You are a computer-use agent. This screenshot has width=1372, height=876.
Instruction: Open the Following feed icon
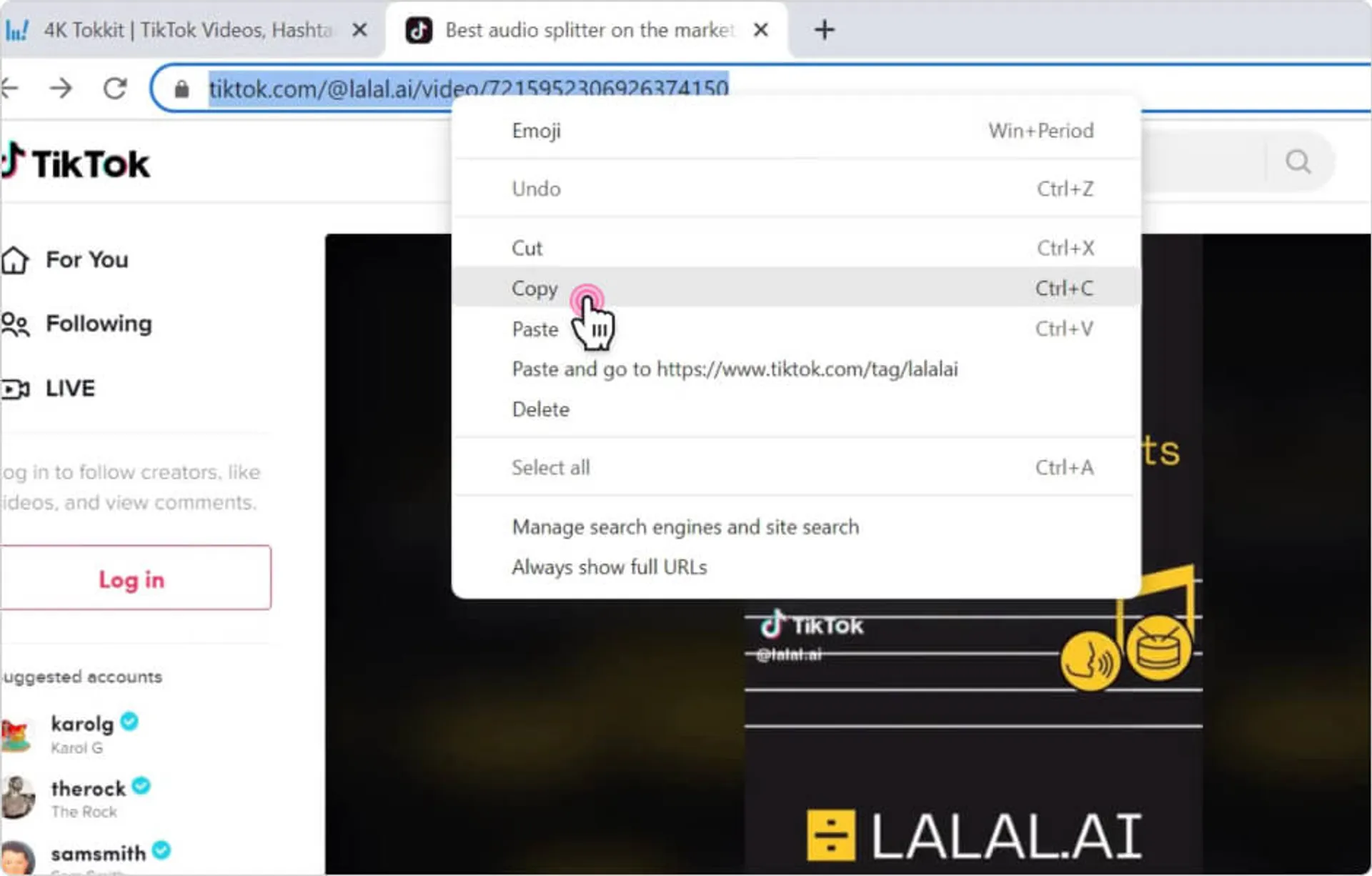click(x=16, y=324)
